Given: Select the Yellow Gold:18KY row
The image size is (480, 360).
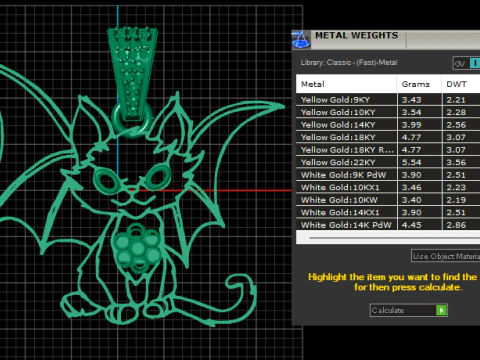Looking at the screenshot, I should tap(388, 137).
